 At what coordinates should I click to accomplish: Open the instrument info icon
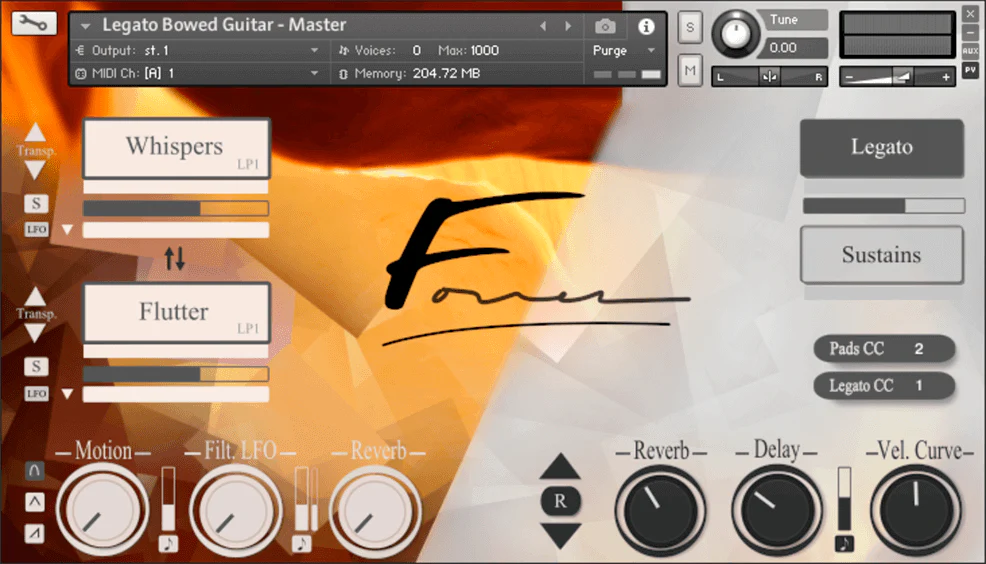[646, 26]
